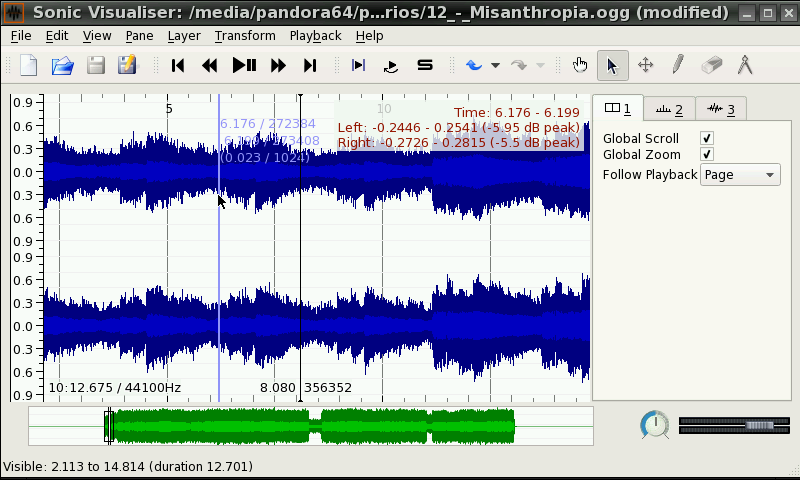Click the New Session icon
800x480 pixels.
29,66
